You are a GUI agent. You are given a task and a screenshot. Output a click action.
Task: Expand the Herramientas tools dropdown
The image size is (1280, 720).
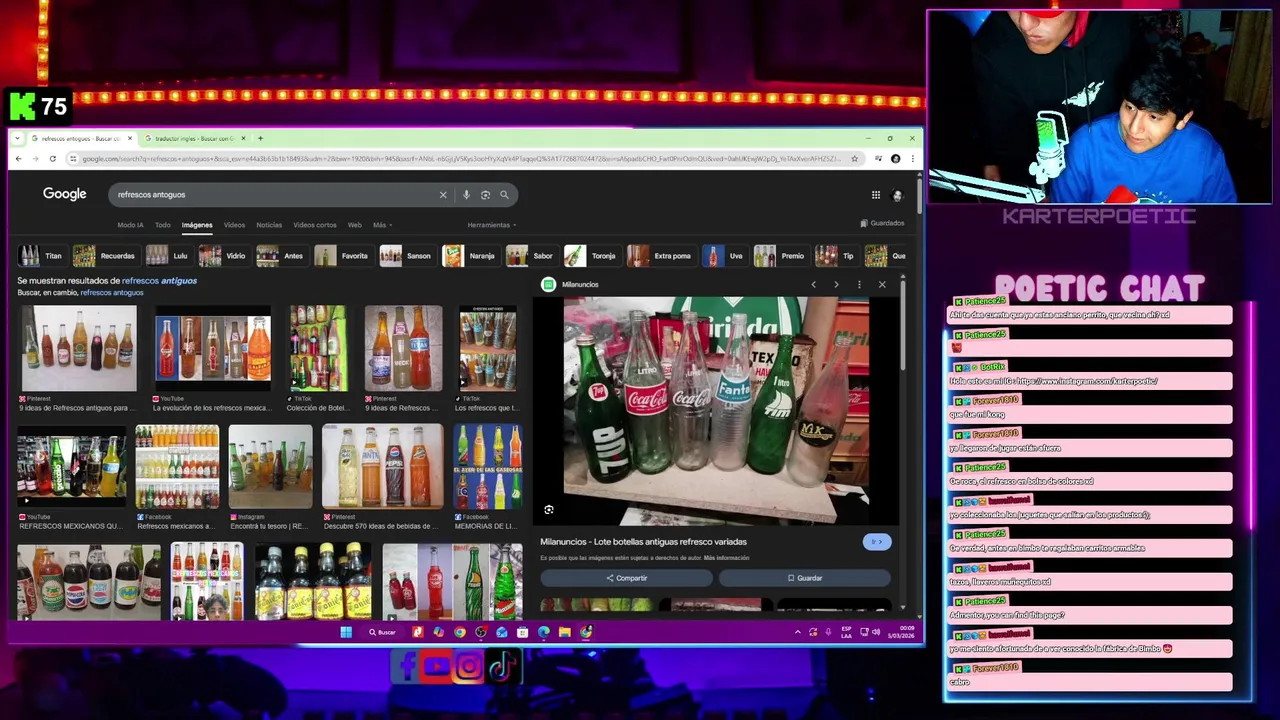tap(491, 225)
